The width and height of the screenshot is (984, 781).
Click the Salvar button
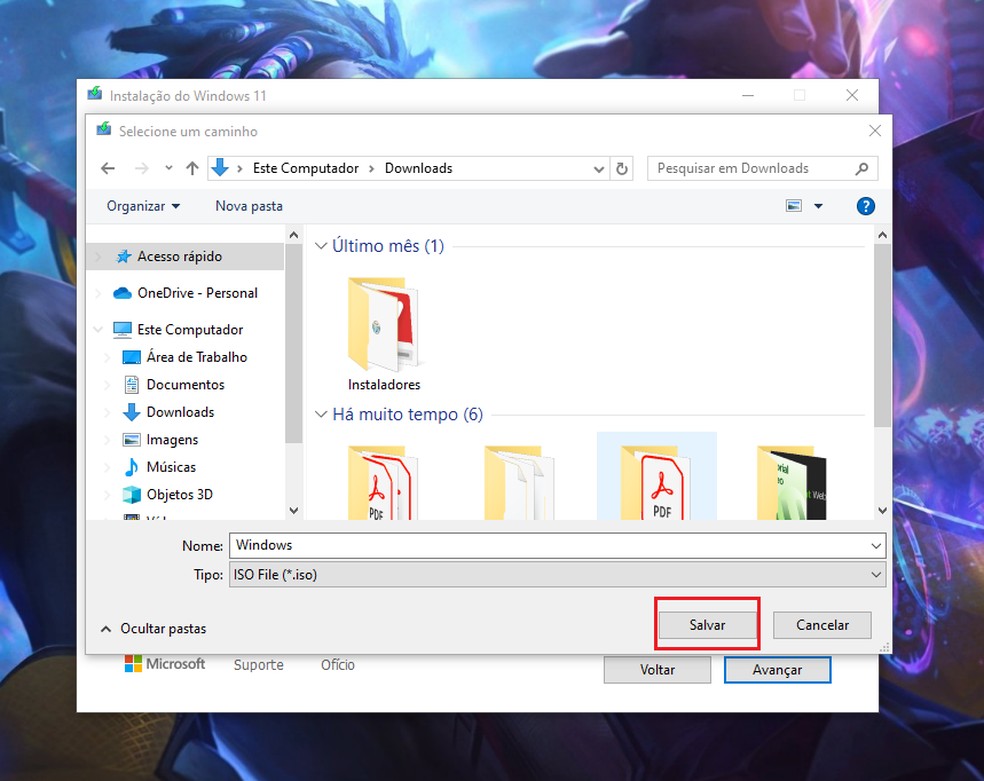coord(707,625)
